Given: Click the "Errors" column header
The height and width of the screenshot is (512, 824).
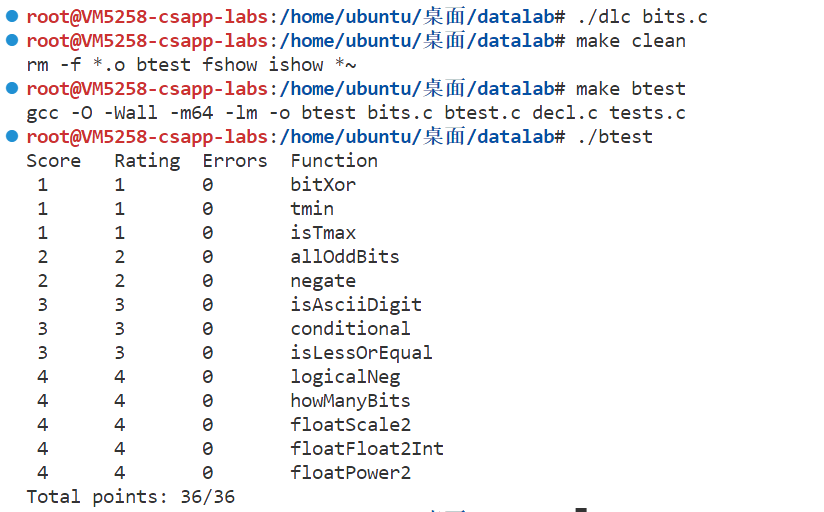Looking at the screenshot, I should [235, 161].
